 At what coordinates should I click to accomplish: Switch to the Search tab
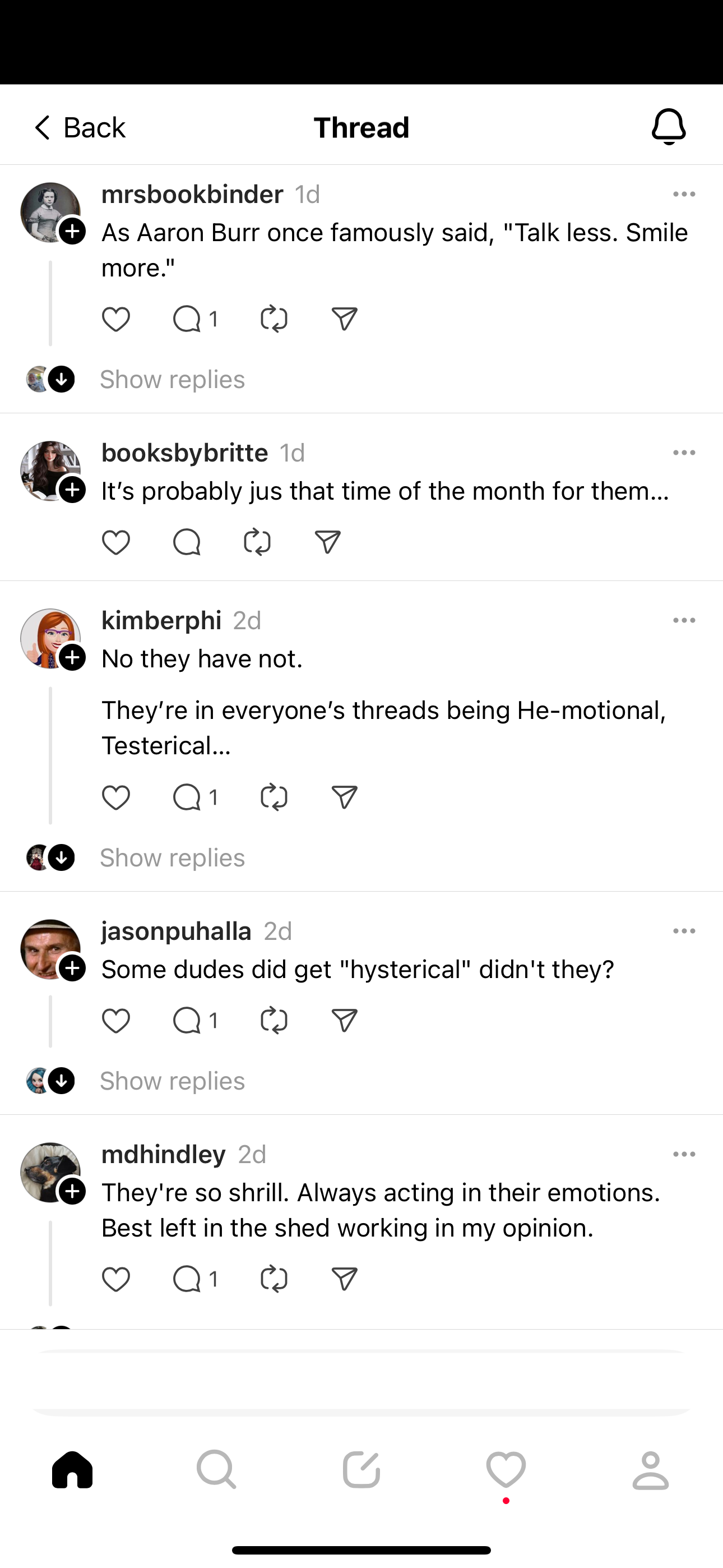(x=217, y=1470)
